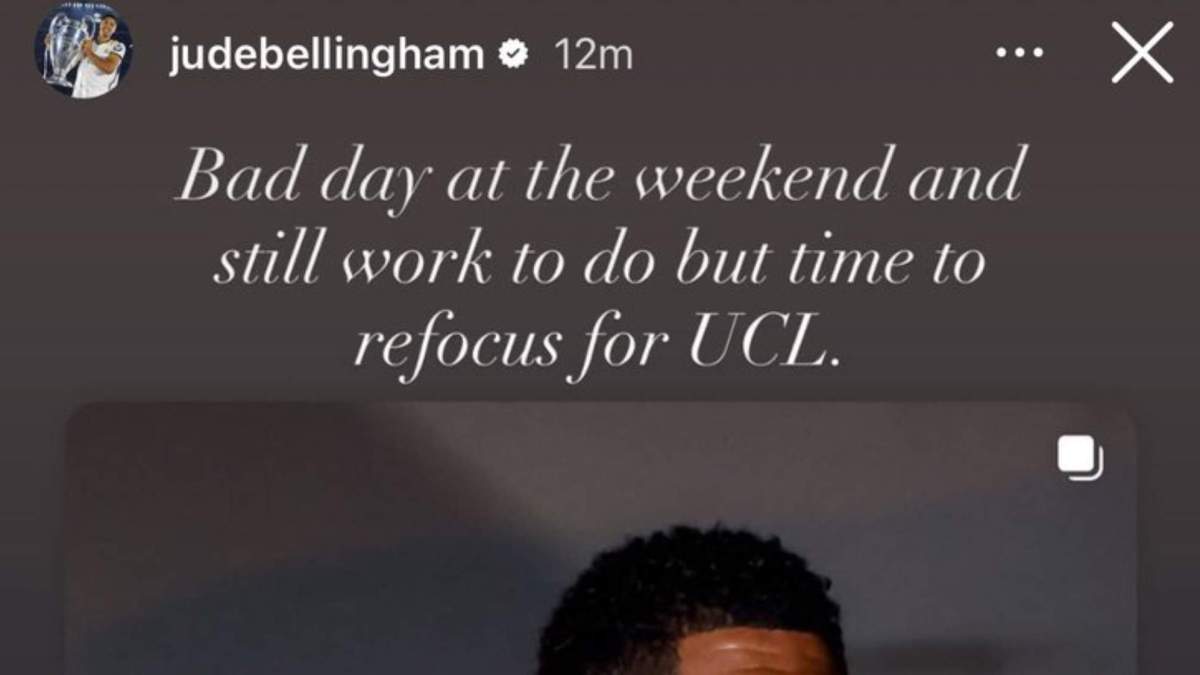Image resolution: width=1200 pixels, height=675 pixels.
Task: Open judebellingham's profile picture avatar
Action: (84, 56)
